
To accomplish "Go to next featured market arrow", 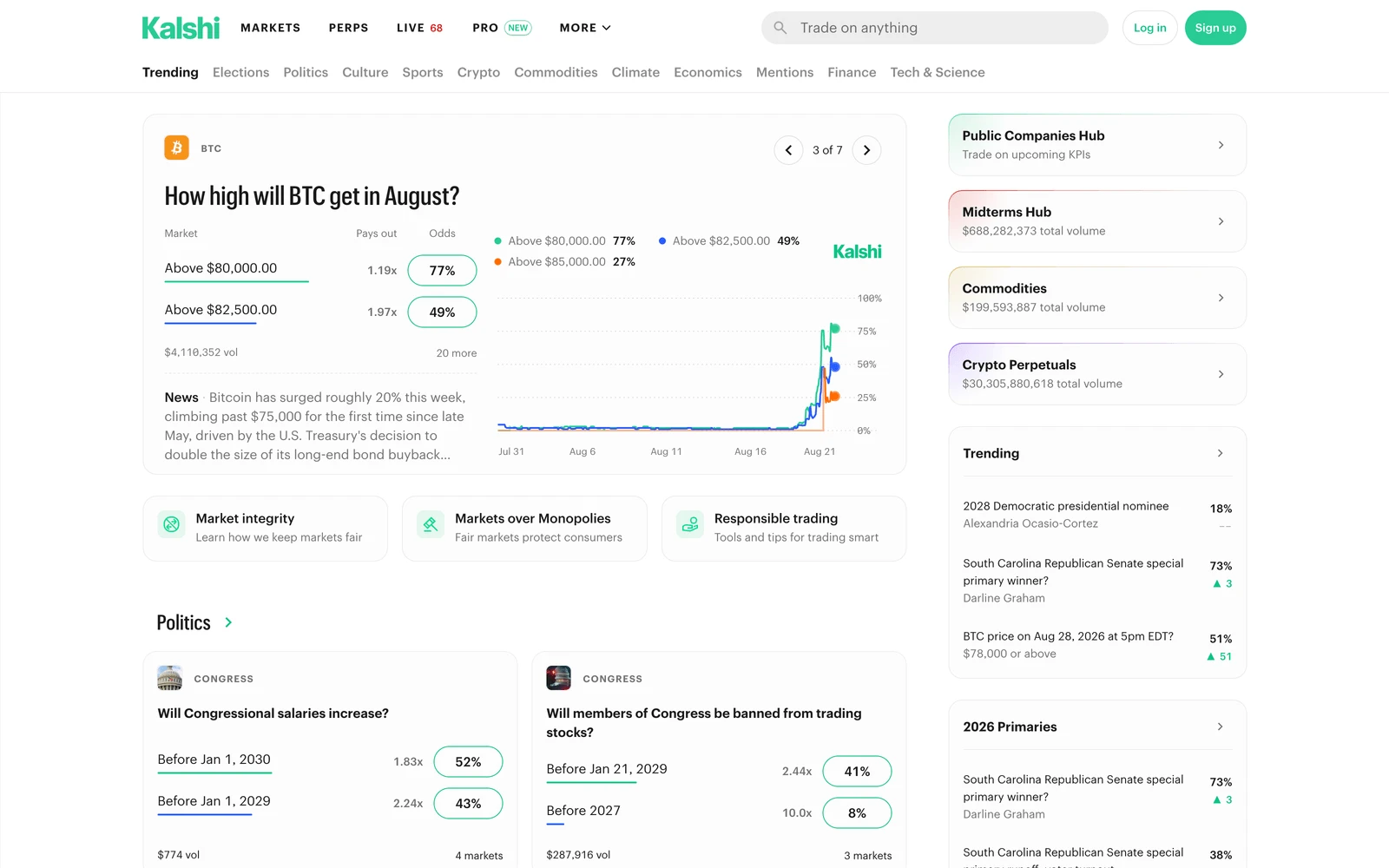I will [866, 150].
